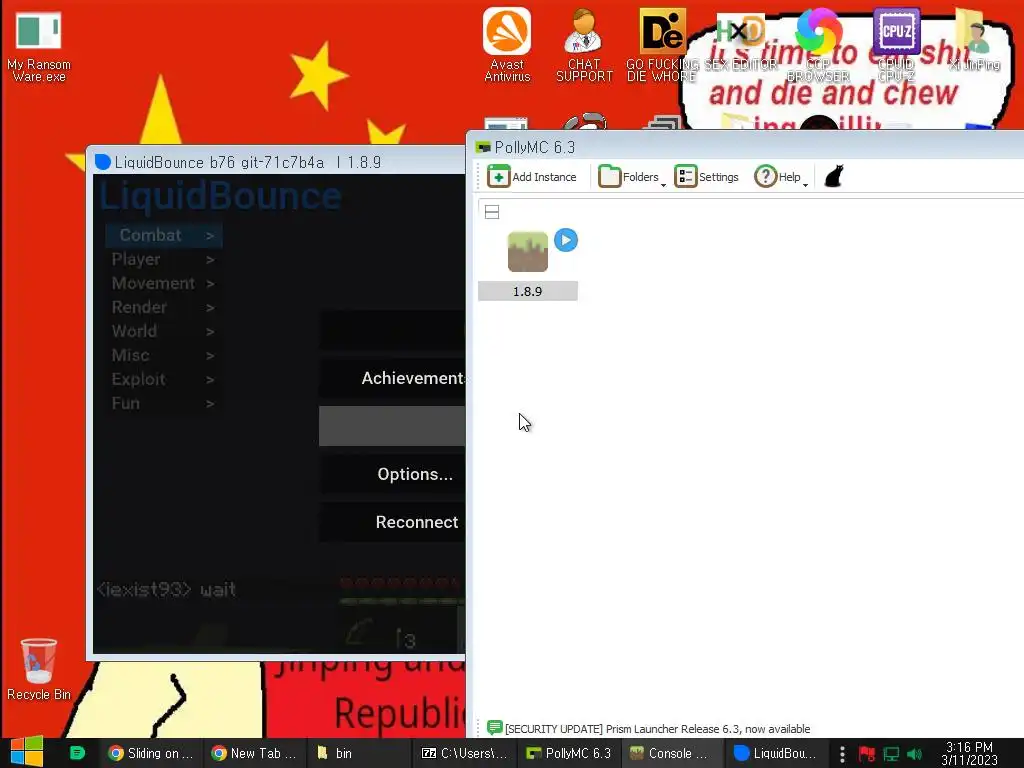Click the Achievements button in Minecraft

click(392, 378)
